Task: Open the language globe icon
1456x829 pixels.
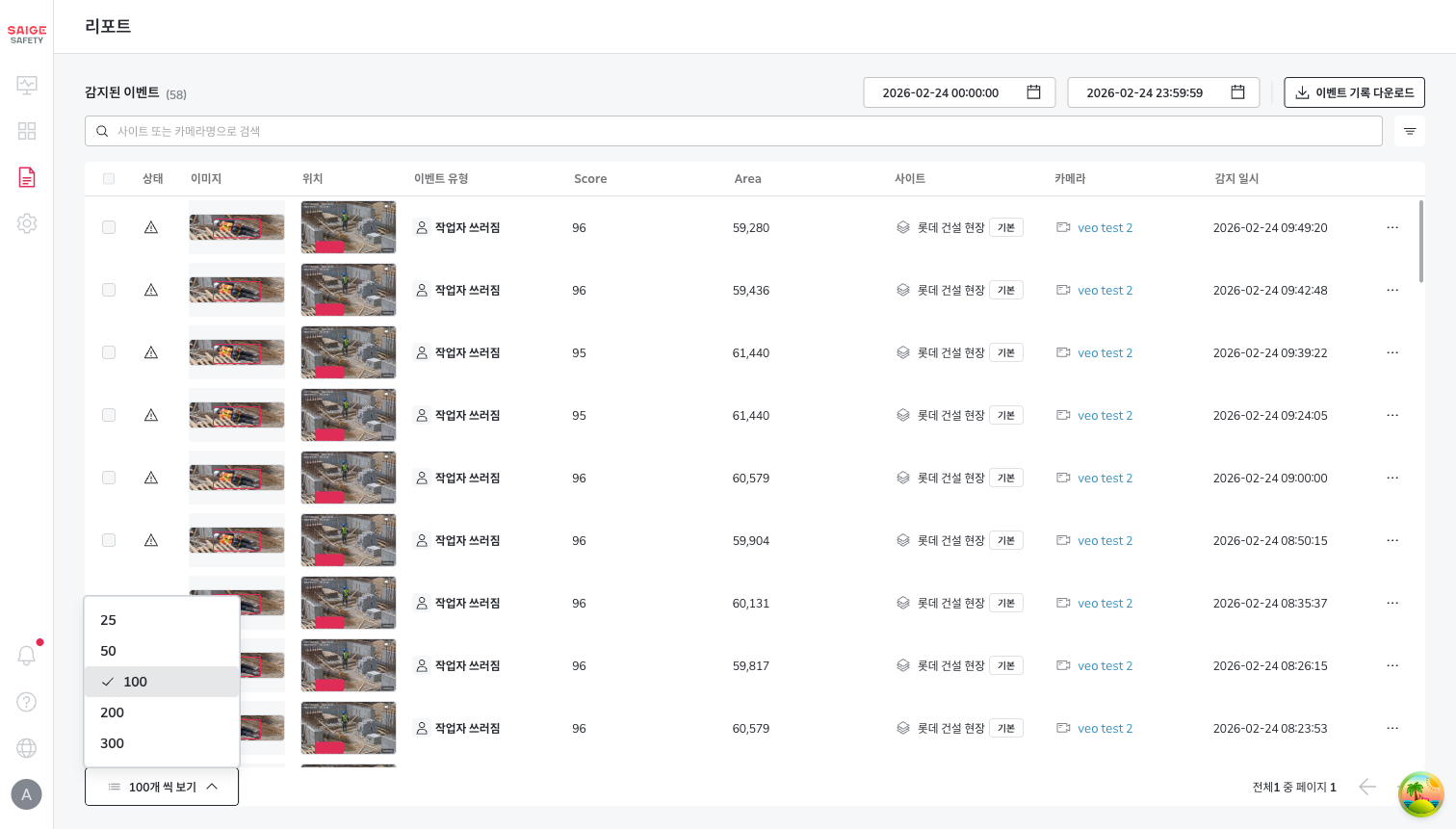Action: (x=27, y=748)
